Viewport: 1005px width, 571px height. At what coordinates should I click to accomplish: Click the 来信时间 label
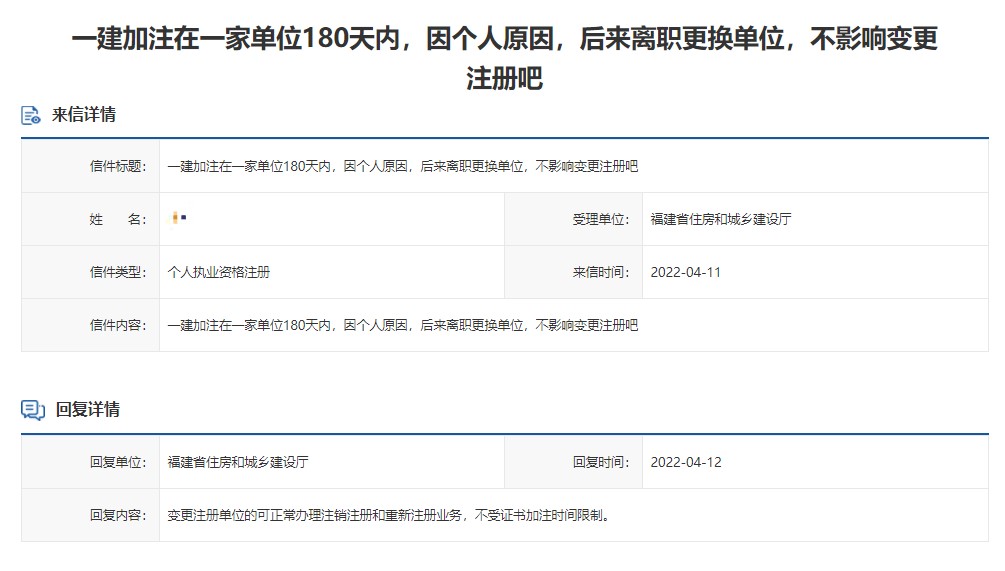[x=600, y=272]
